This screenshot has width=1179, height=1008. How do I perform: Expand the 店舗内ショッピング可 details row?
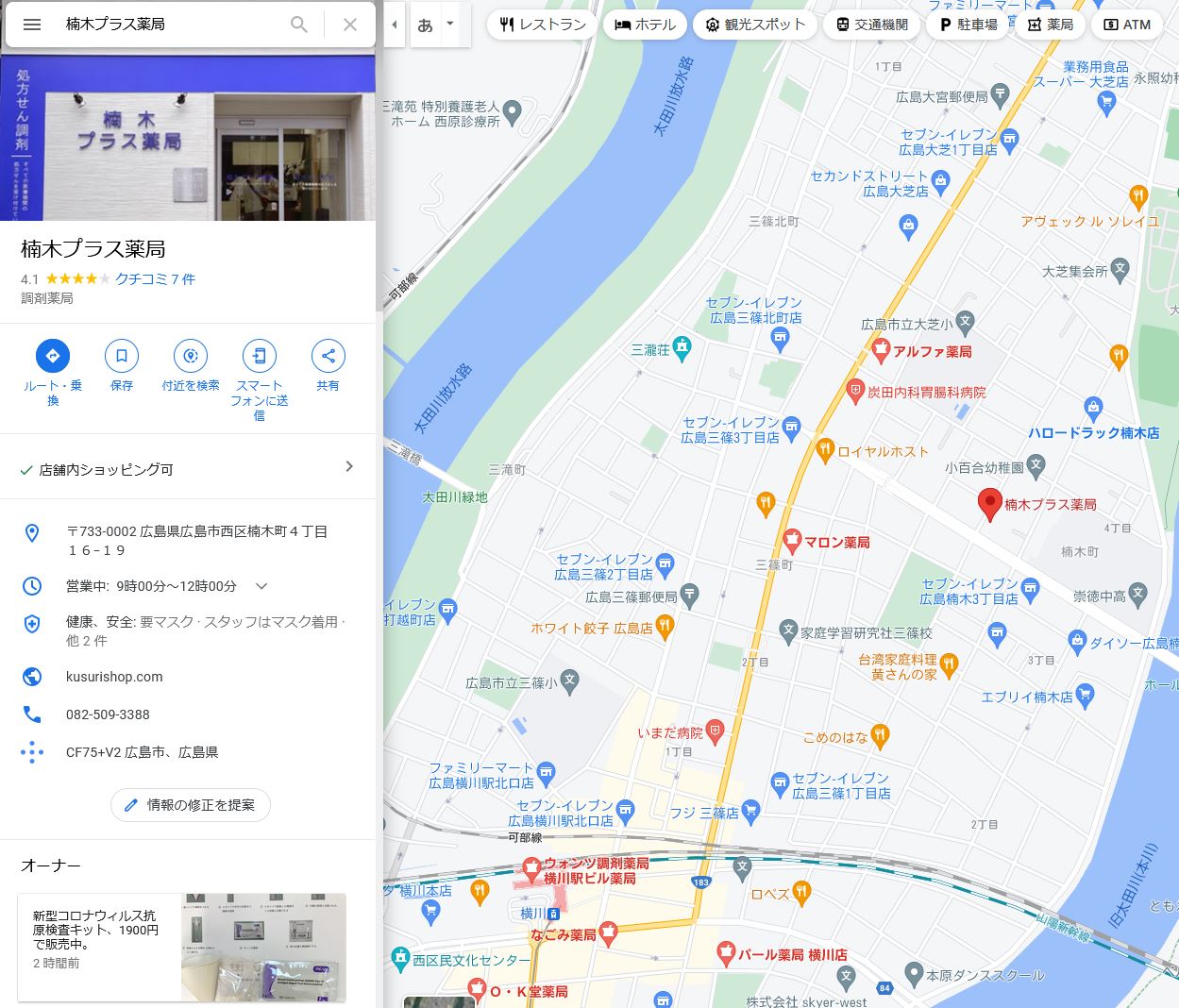348,467
